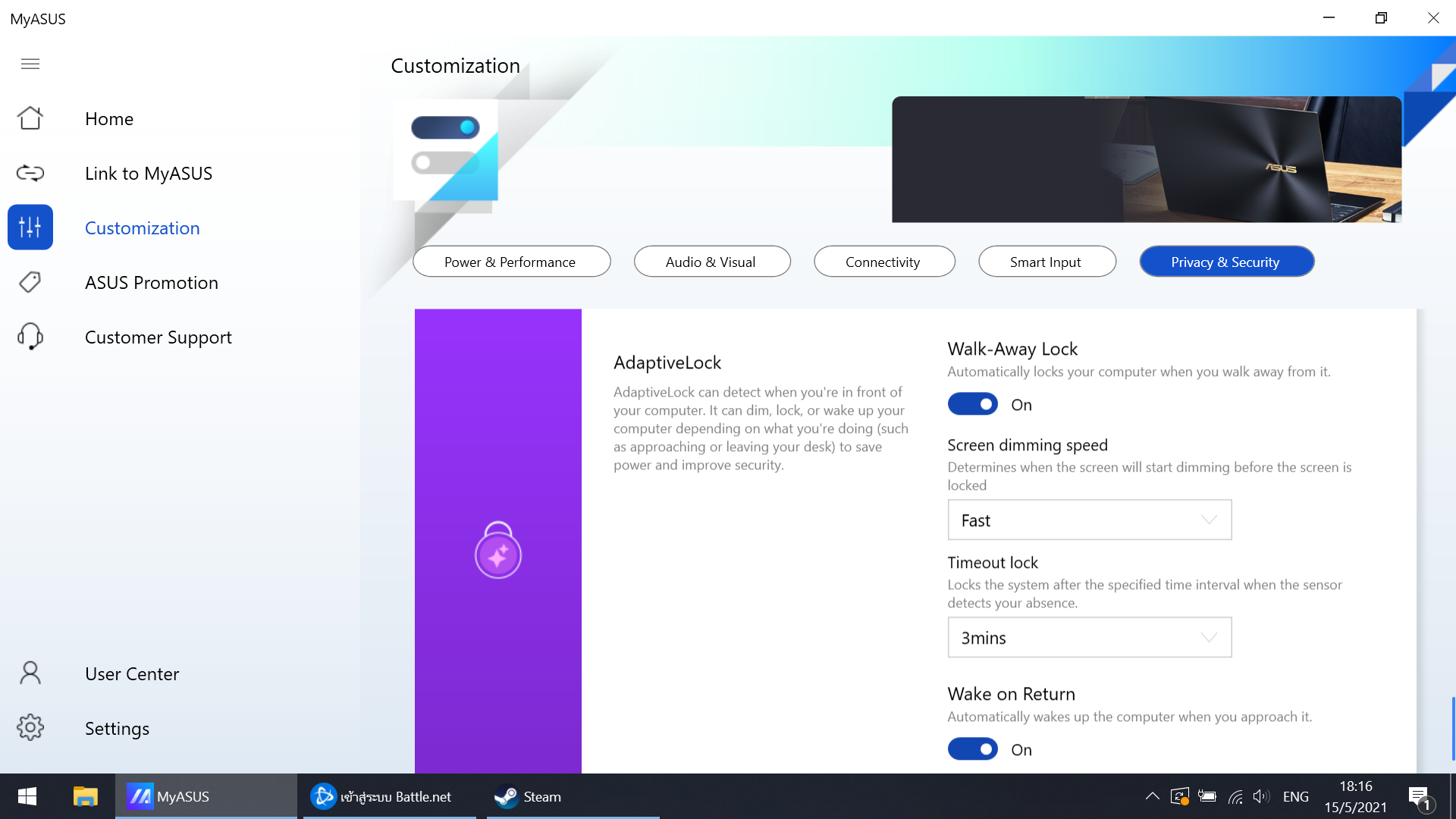
Task: Click the Wake on Return heading
Action: pos(1011,694)
